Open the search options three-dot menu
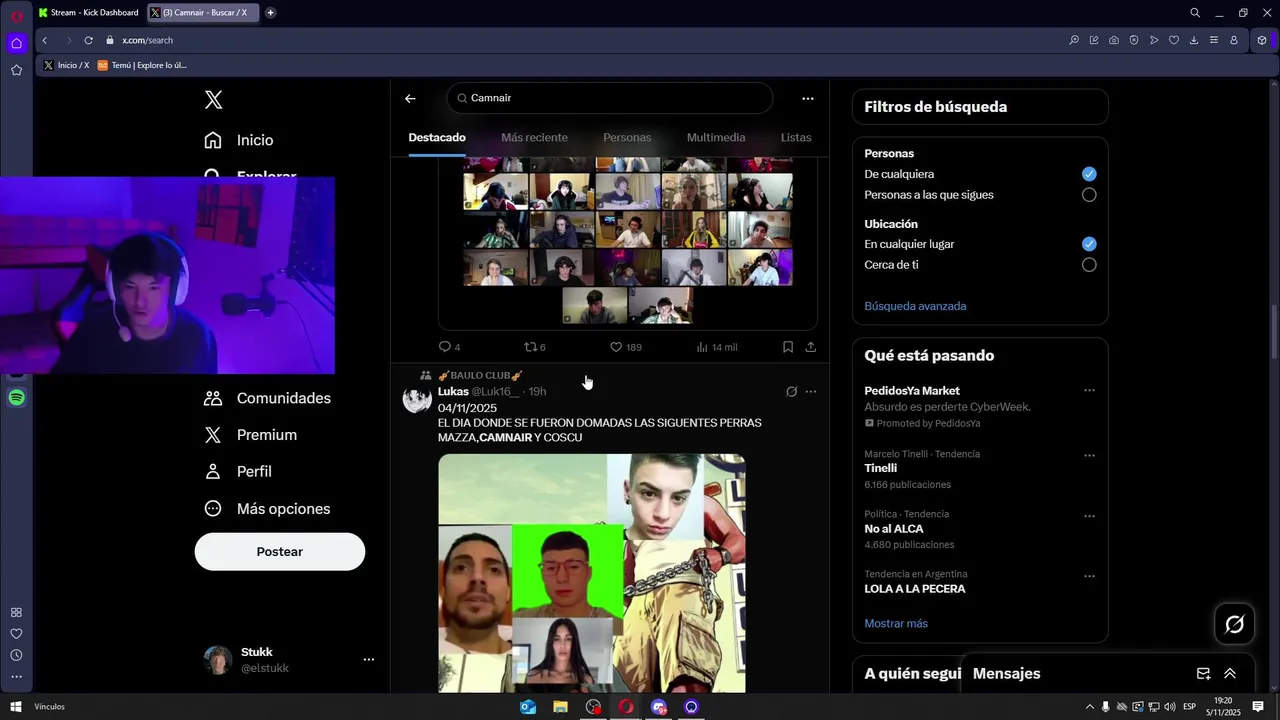The width and height of the screenshot is (1280, 720). point(808,98)
